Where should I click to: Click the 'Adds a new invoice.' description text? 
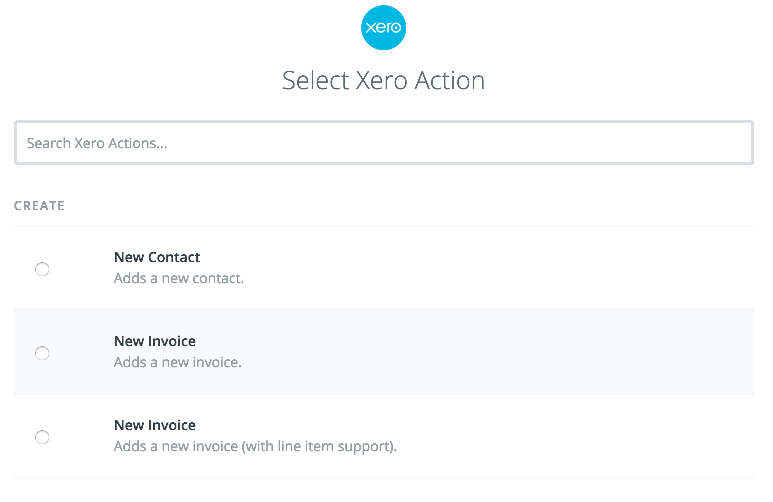(x=177, y=362)
